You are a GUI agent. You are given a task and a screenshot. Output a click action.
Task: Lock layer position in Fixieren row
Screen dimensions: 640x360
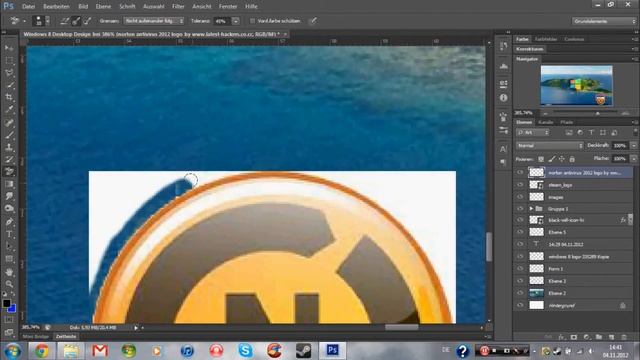pyautogui.click(x=562, y=159)
